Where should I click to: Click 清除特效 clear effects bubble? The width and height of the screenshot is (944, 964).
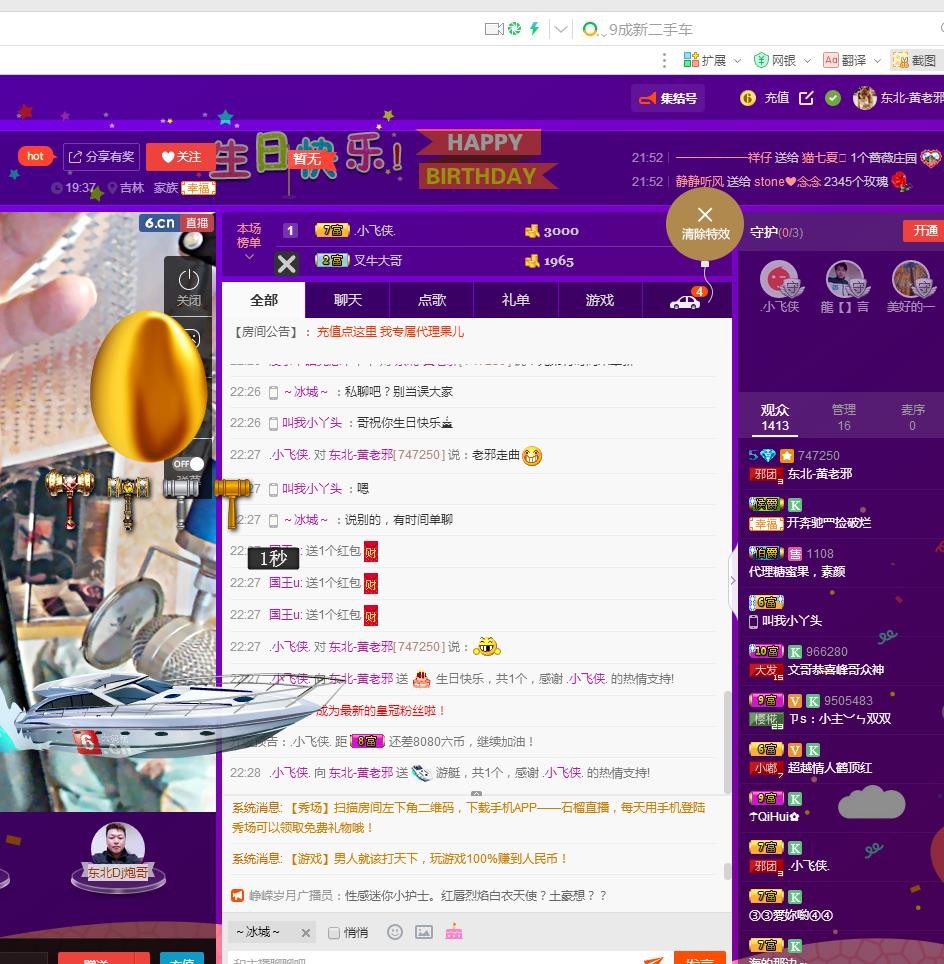click(x=705, y=224)
